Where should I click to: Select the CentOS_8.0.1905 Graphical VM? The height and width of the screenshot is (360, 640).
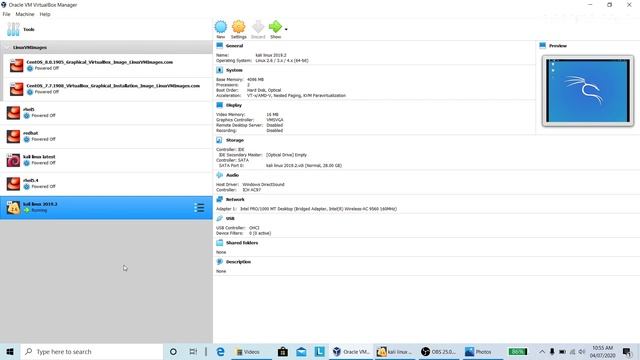tap(108, 65)
